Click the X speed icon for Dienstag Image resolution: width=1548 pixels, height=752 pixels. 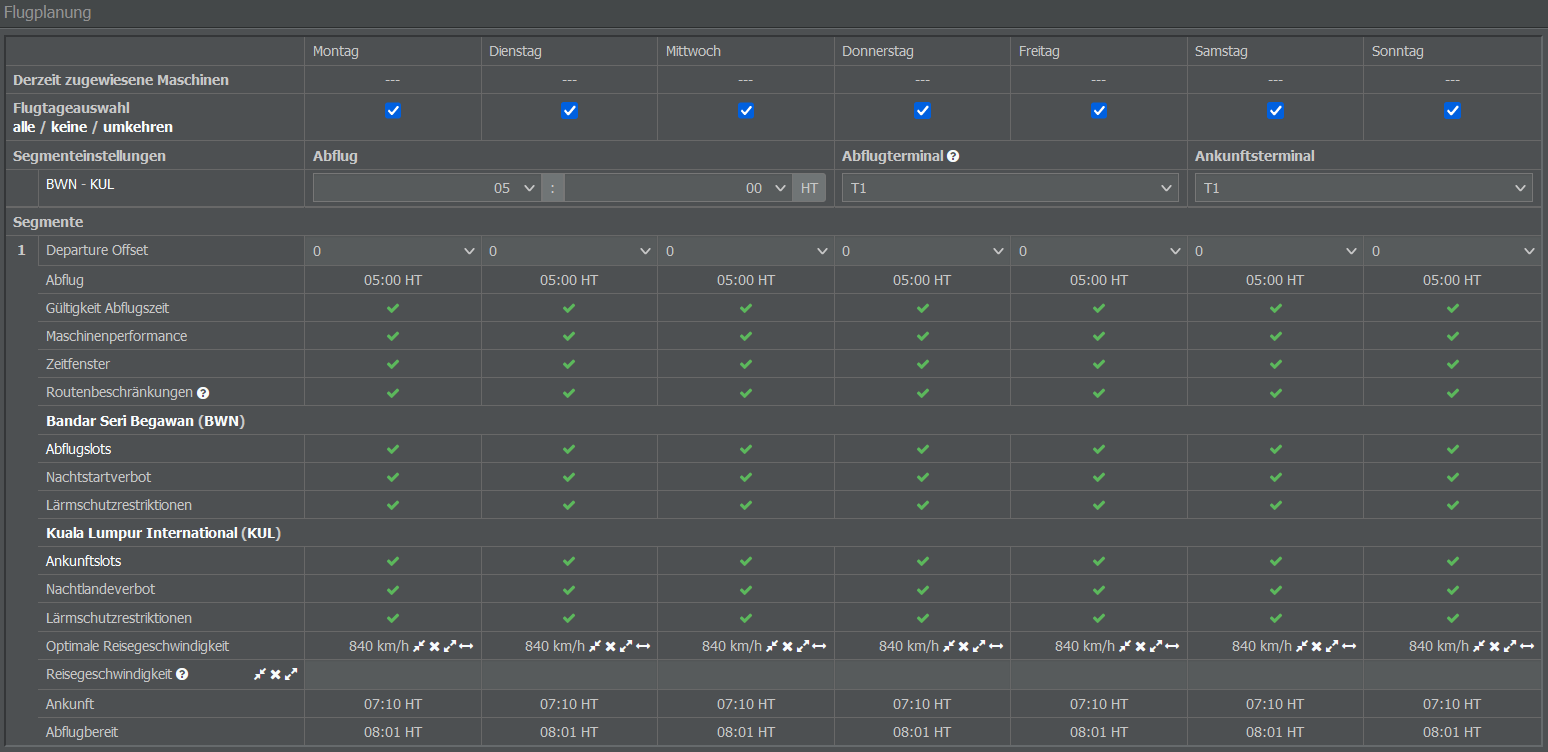pos(611,646)
